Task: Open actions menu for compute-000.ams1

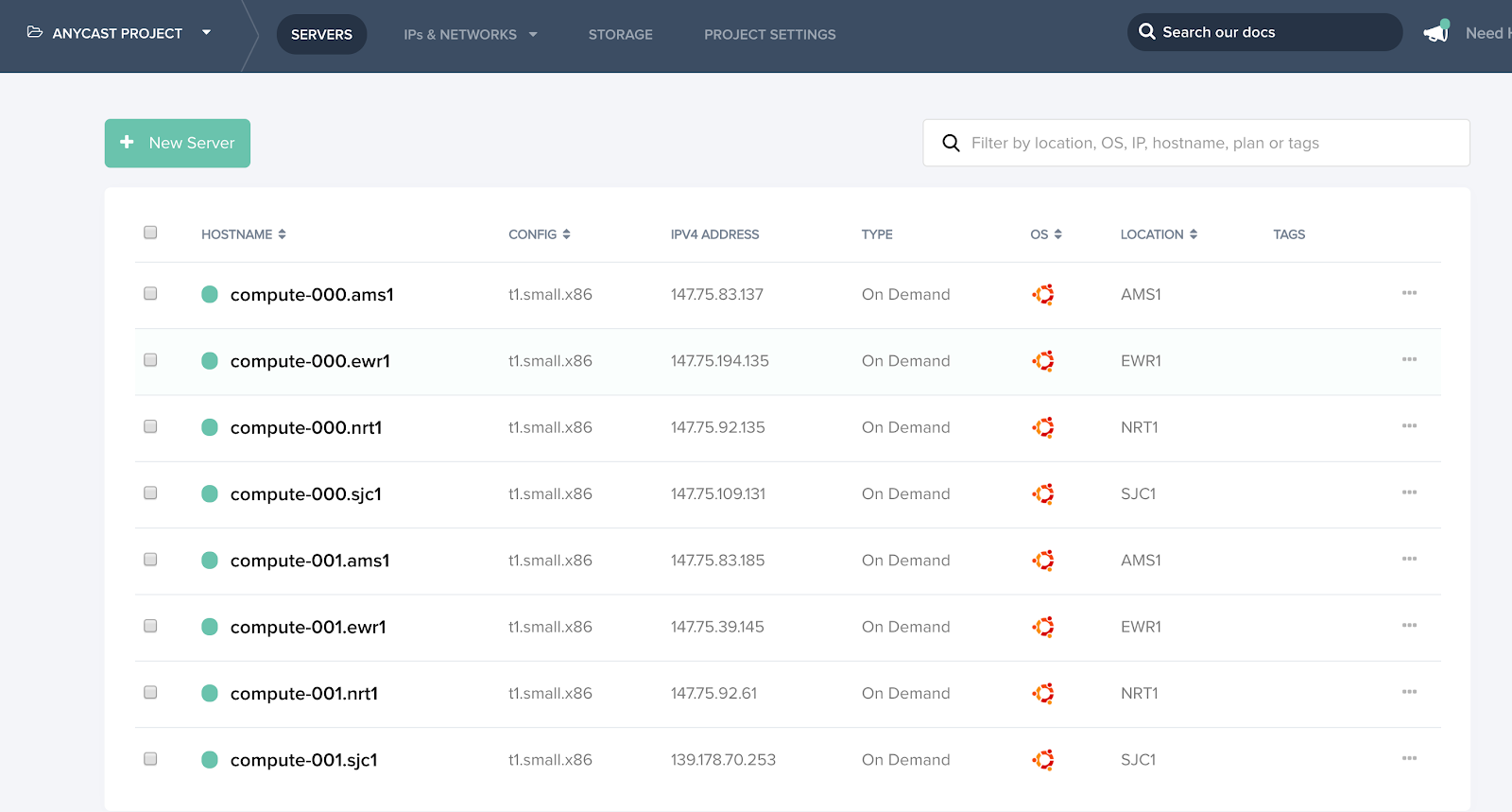Action: [1409, 293]
